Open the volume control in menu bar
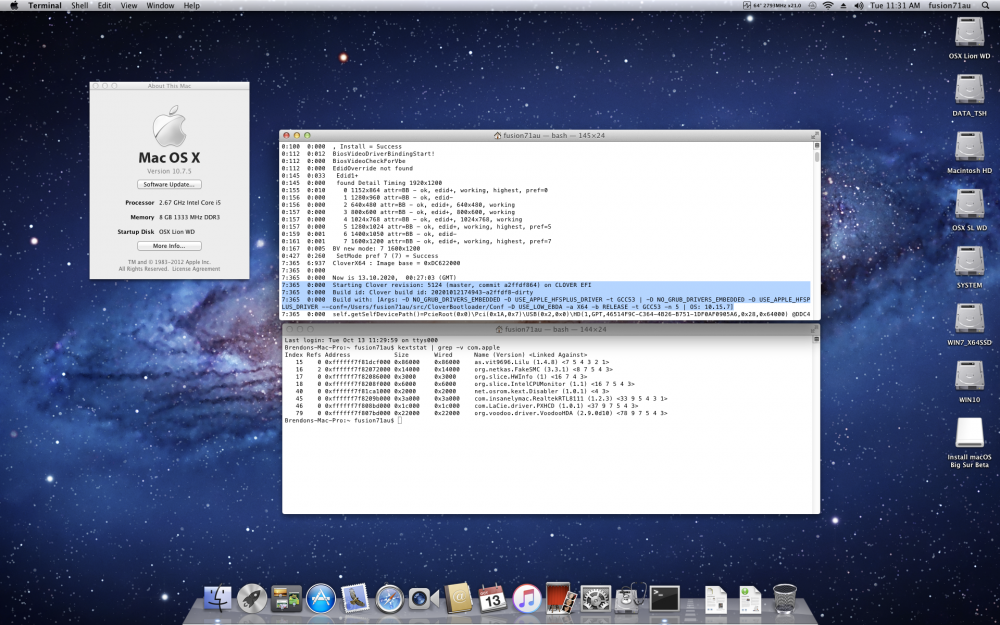The width and height of the screenshot is (1000, 625). click(858, 6)
